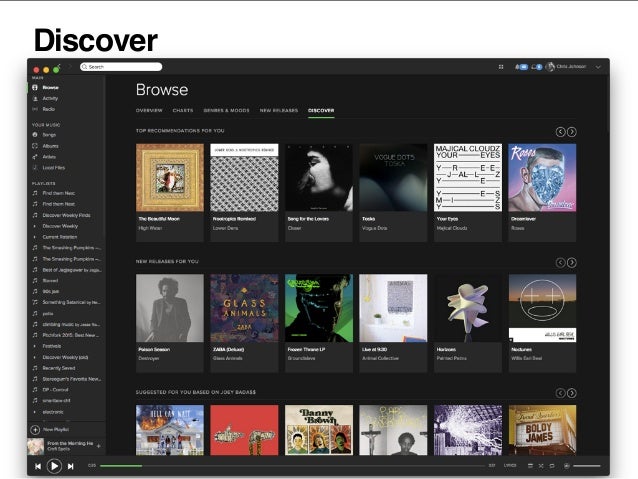Toggle play/pause button
The height and width of the screenshot is (479, 638).
coord(54,466)
